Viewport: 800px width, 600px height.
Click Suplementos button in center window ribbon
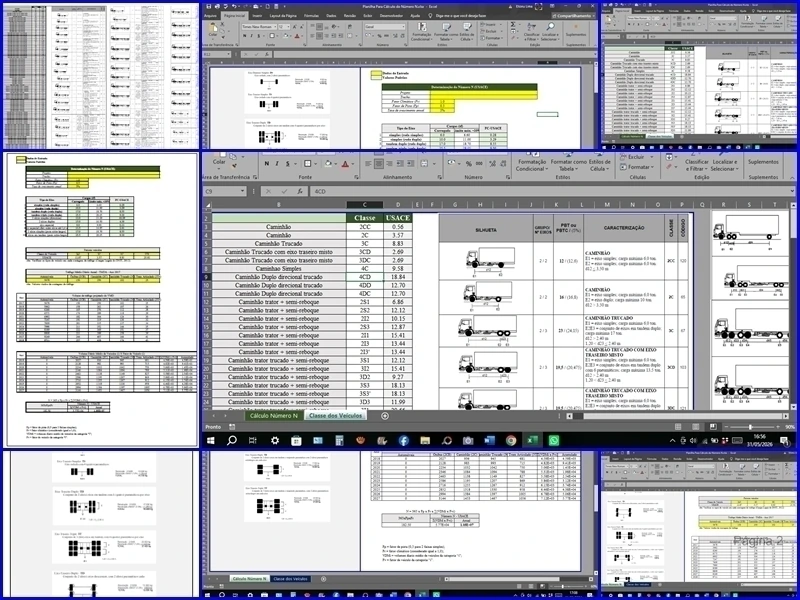pos(763,162)
